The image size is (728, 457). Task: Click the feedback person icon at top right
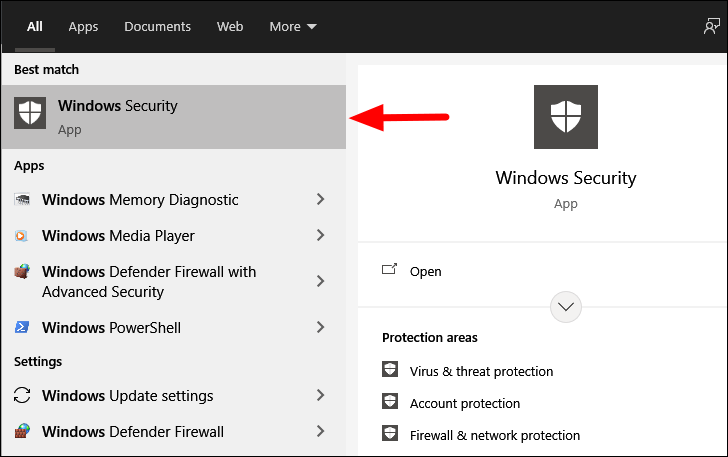711,26
